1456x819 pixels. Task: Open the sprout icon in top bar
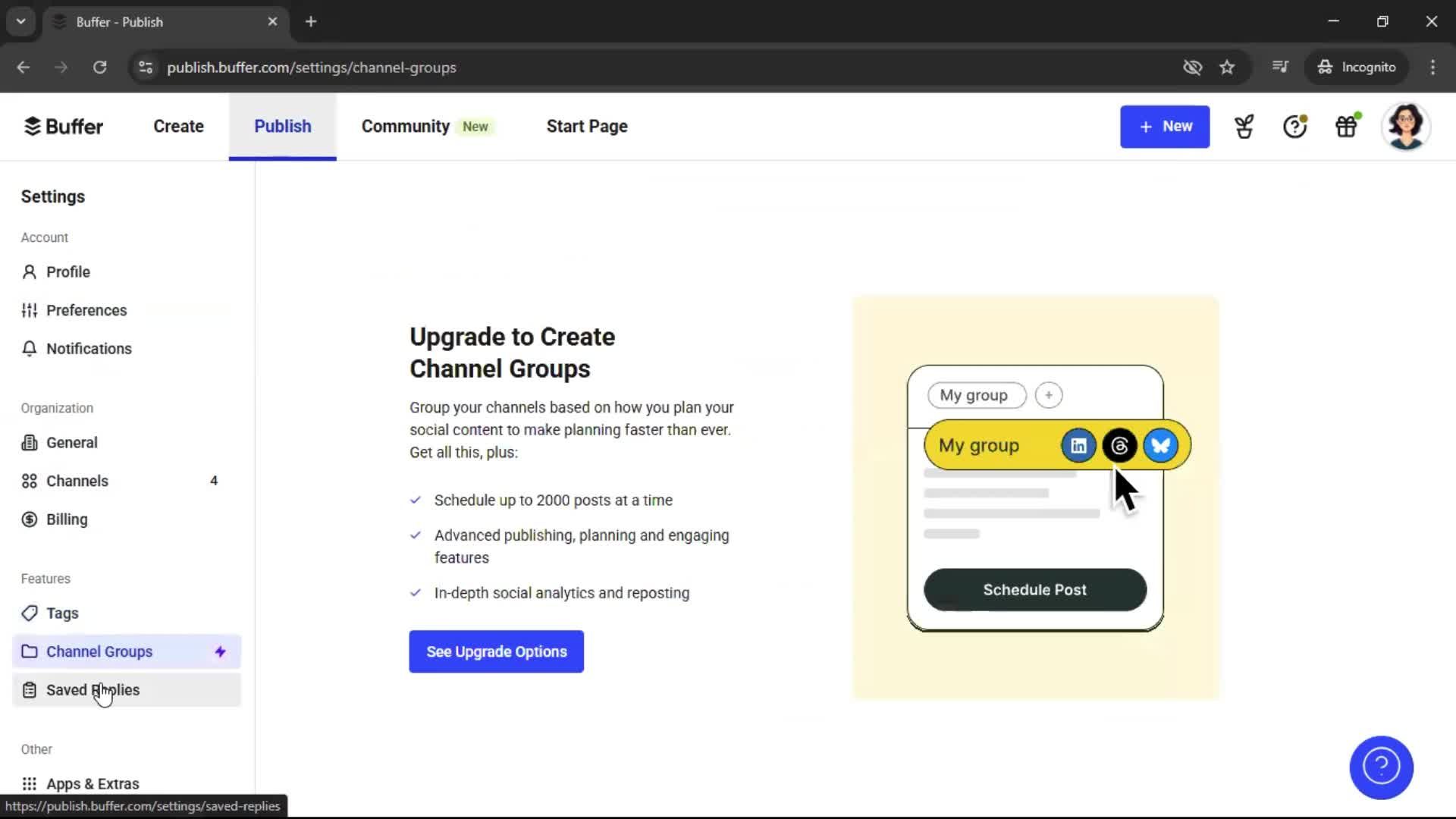[1244, 127]
